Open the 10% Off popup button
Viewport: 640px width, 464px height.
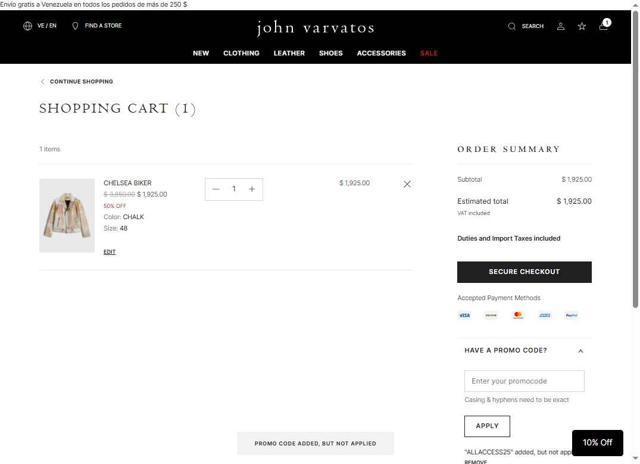[x=598, y=442]
